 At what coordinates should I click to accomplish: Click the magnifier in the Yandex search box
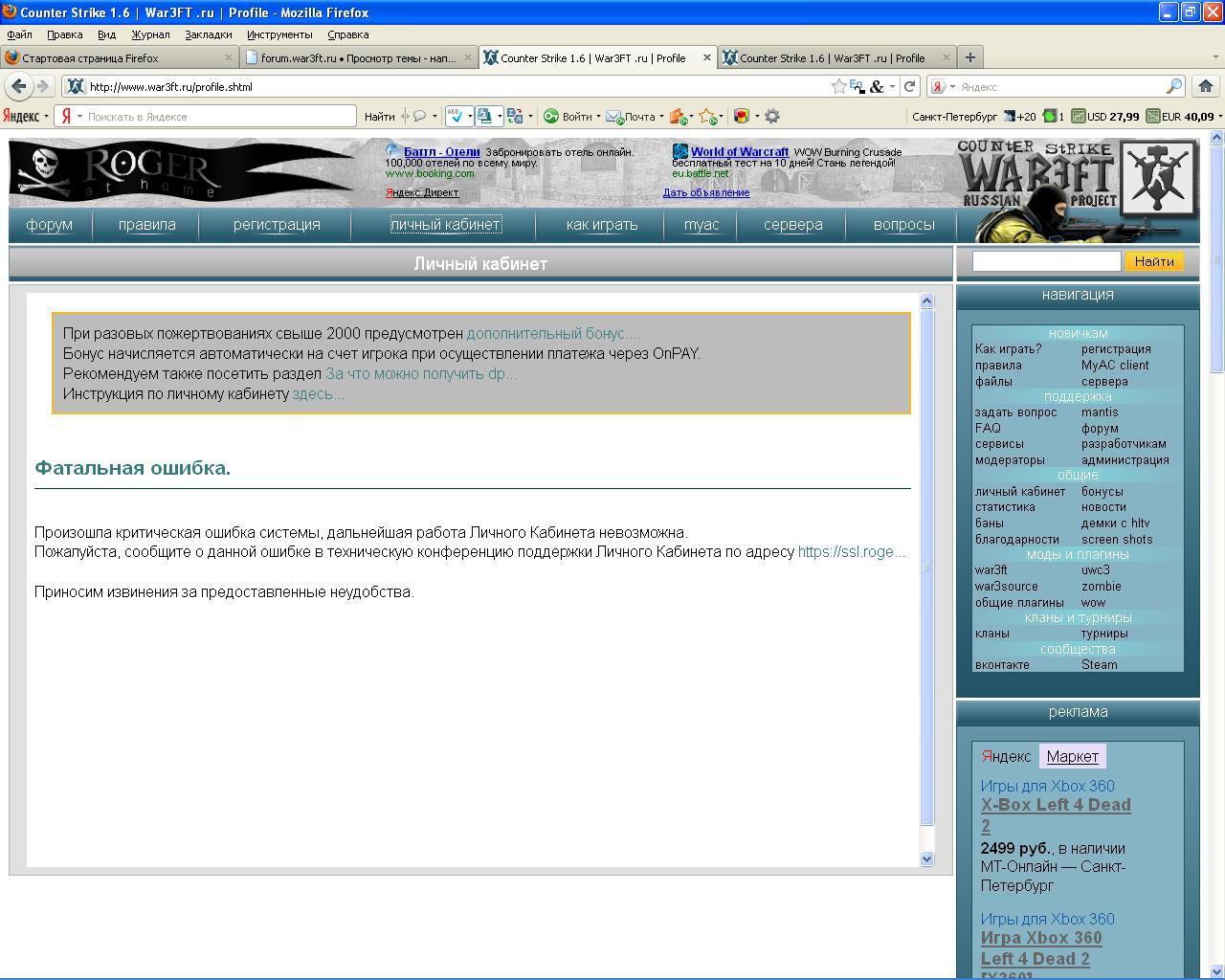[x=1174, y=86]
